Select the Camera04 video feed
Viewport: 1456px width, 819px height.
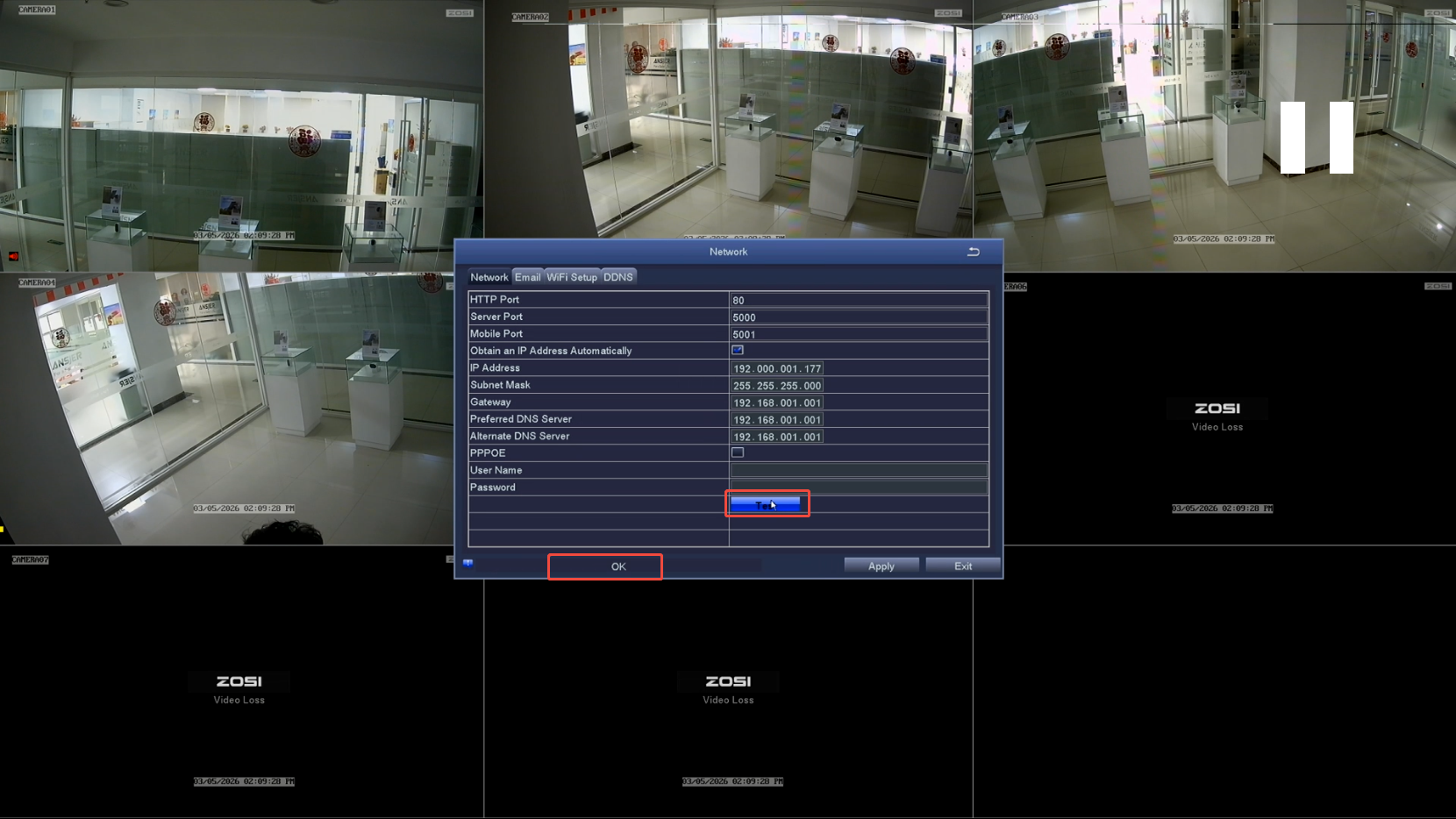tap(226, 409)
